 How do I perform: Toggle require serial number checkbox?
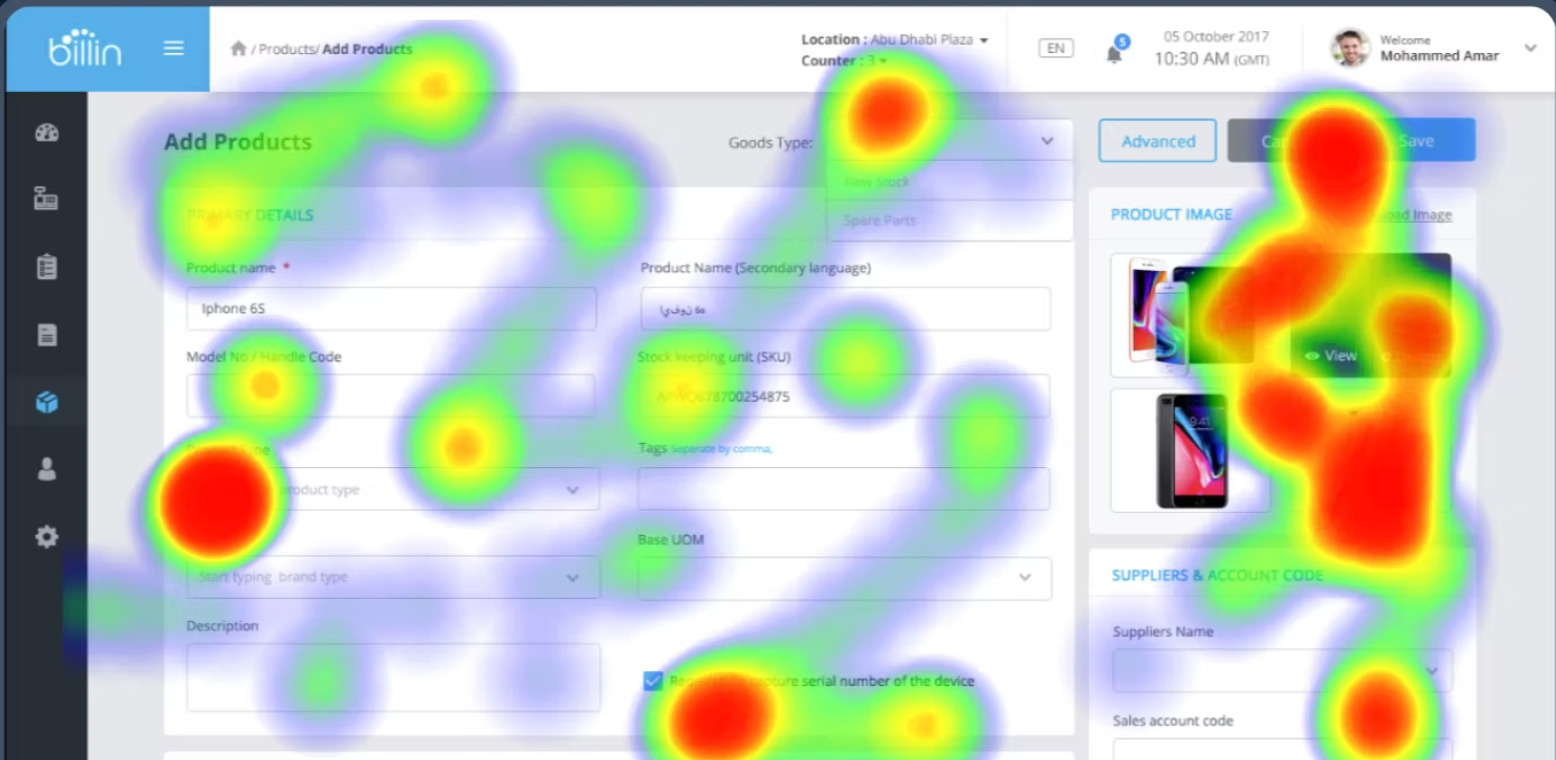click(x=653, y=681)
